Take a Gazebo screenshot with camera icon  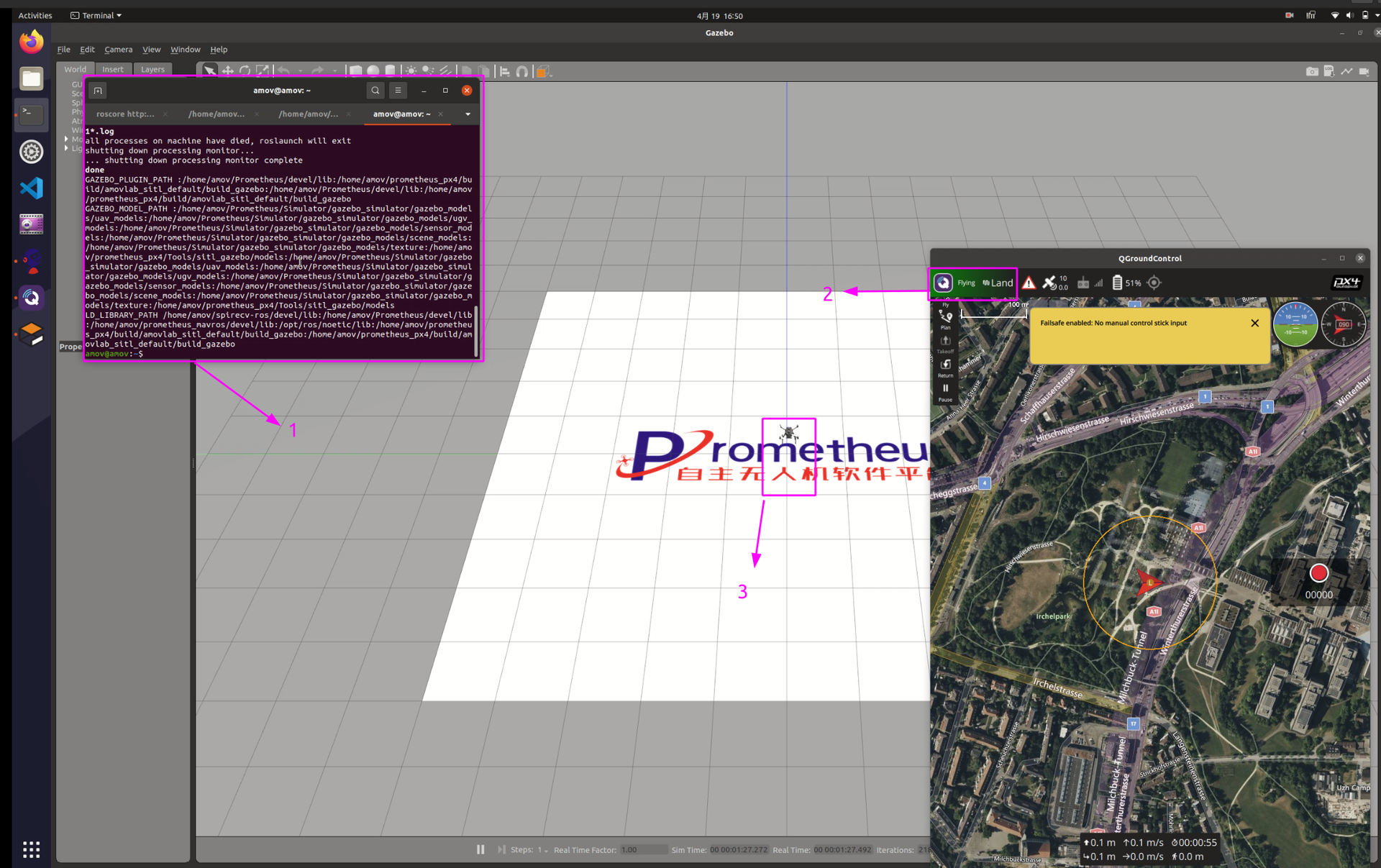pos(1312,71)
